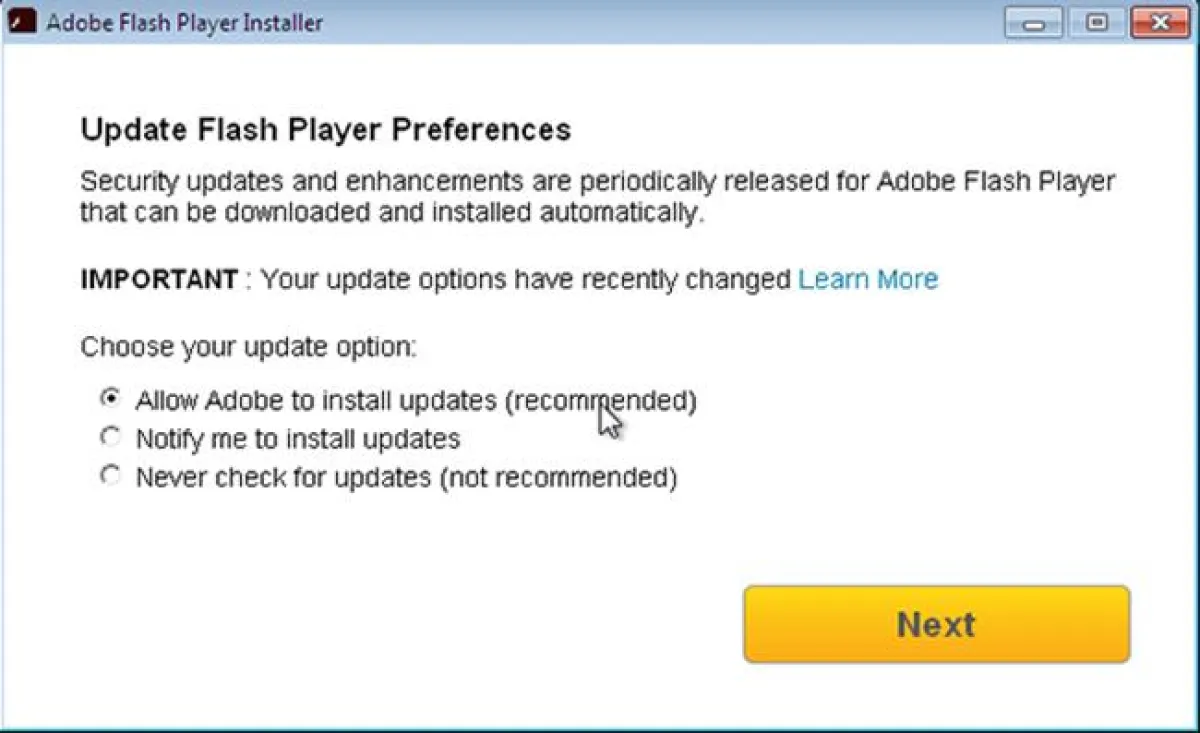Click the 'Adobe Flash Player Installer' window title
The image size is (1200, 733).
click(184, 22)
